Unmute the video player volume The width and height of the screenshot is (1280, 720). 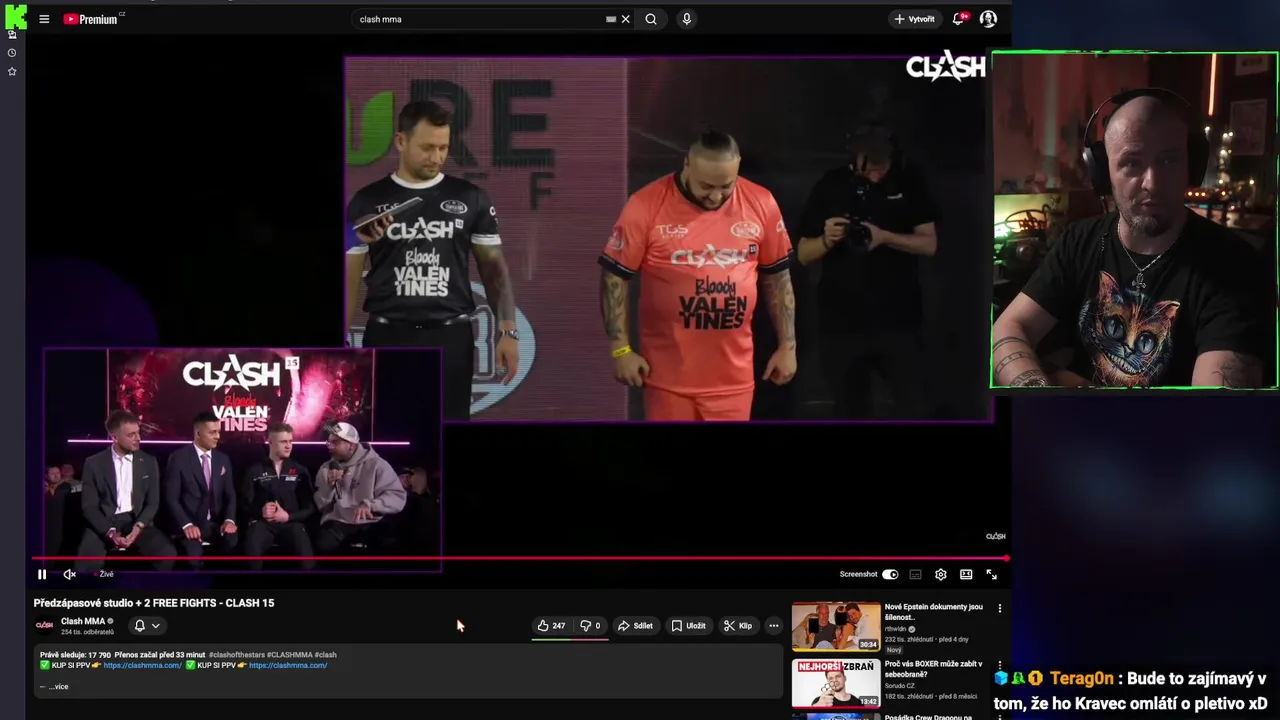point(70,575)
